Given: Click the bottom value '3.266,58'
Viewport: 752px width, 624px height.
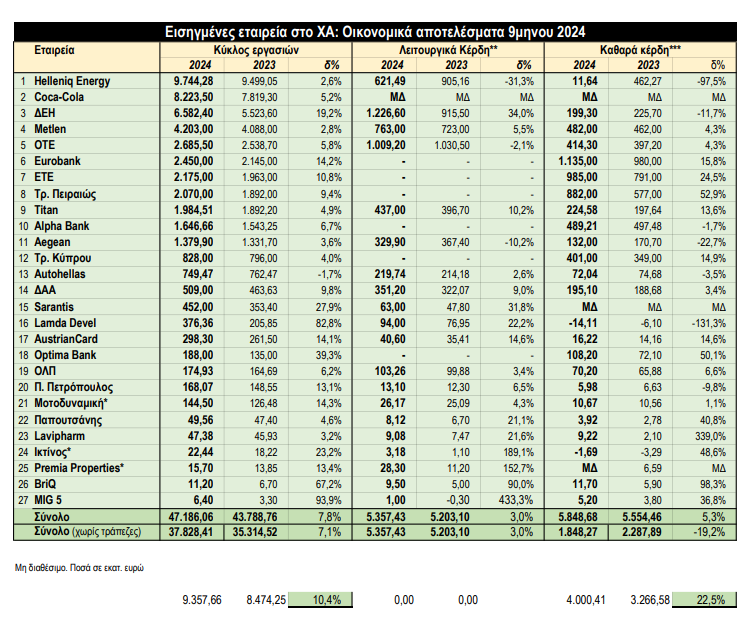Looking at the screenshot, I should click(x=650, y=600).
